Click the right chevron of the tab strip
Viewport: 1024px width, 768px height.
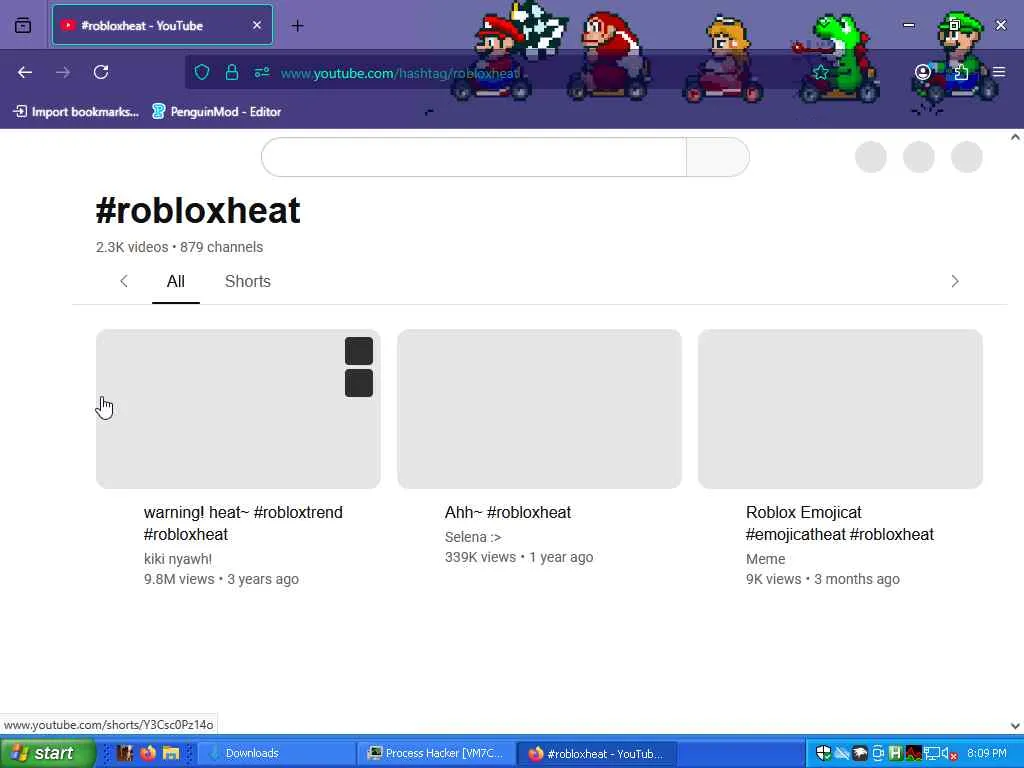point(955,281)
